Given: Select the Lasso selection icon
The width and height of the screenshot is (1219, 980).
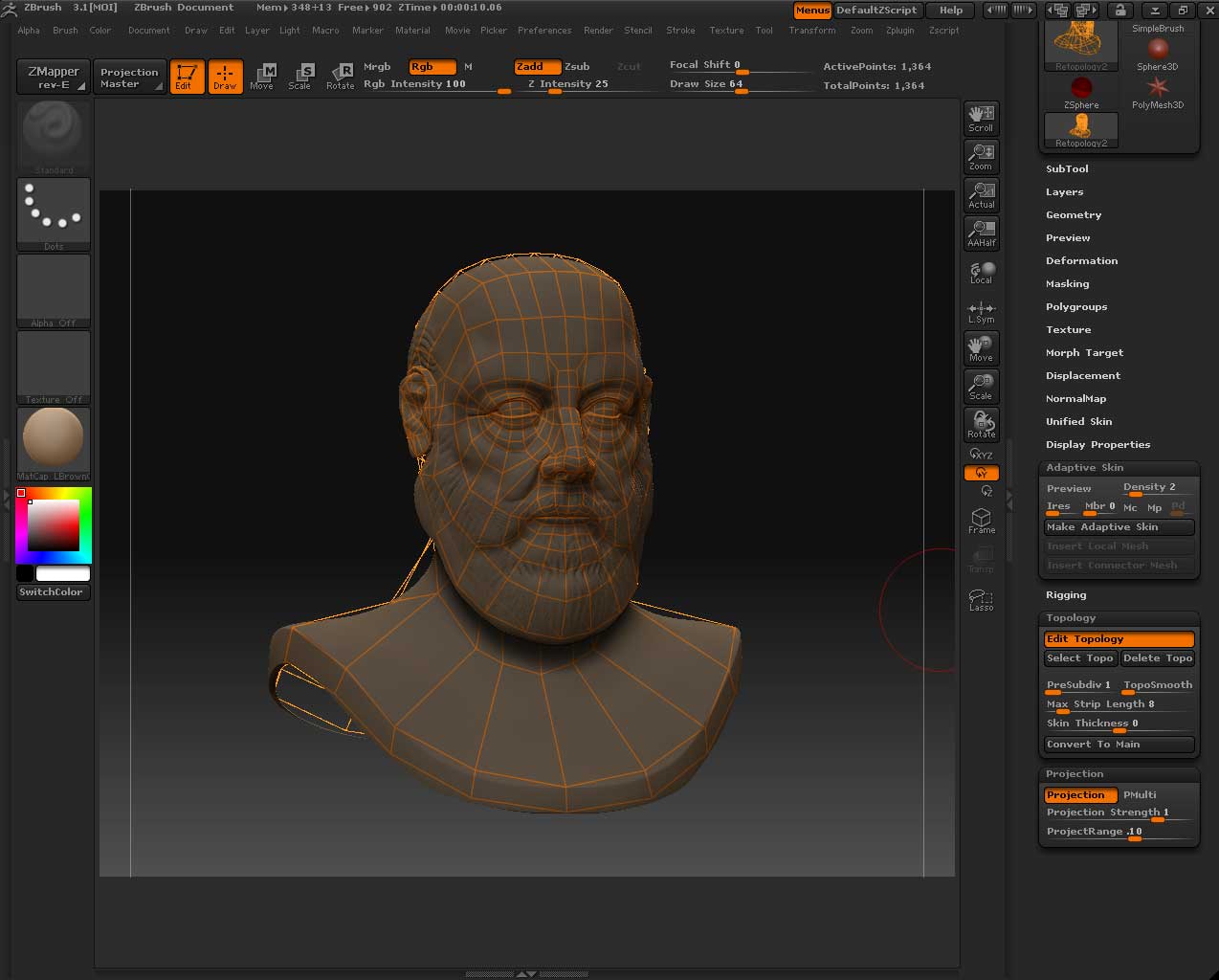Looking at the screenshot, I should coord(981,598).
